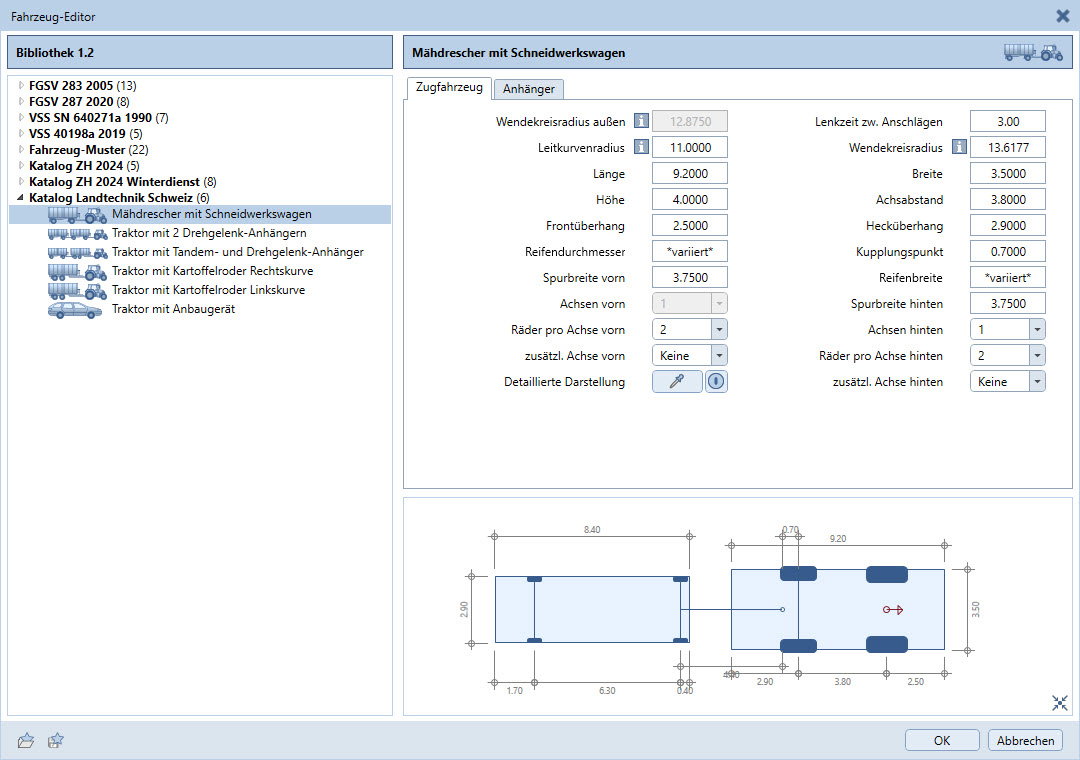Expand the FGSV 283 2005 library node
The image size is (1080, 760).
(21, 86)
